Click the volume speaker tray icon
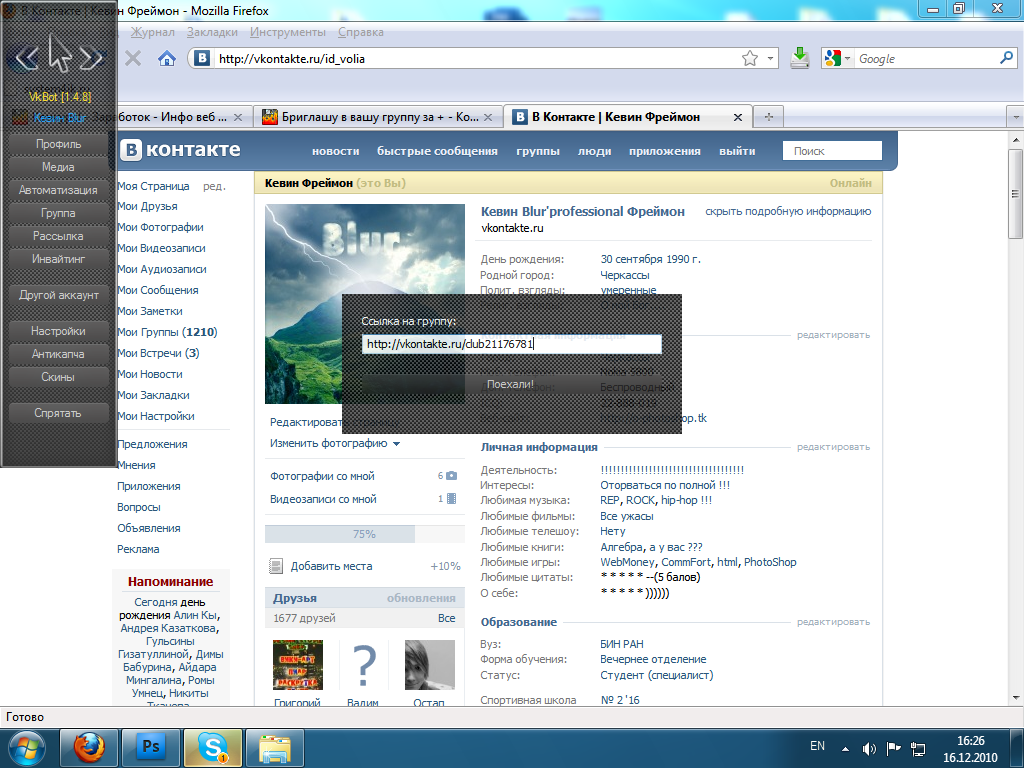 point(869,748)
